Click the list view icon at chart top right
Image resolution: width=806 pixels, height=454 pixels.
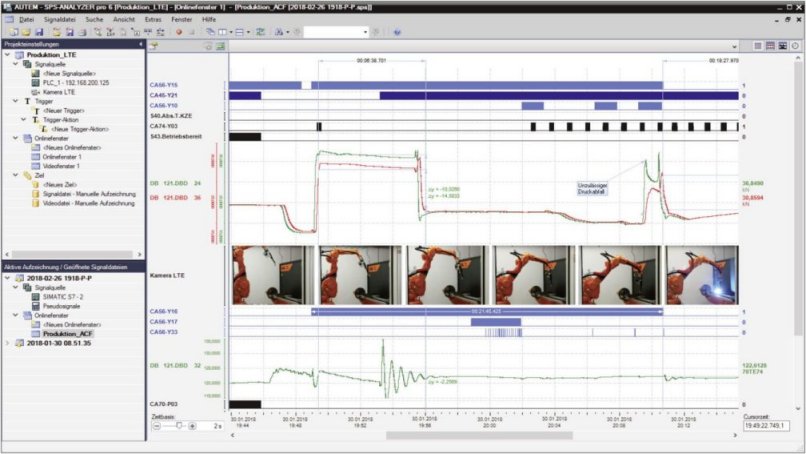point(758,46)
